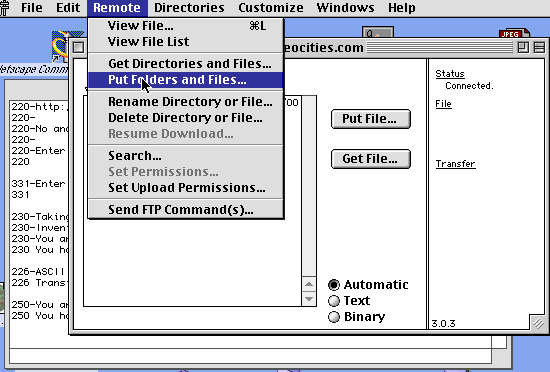
Task: Click the 230-Taking line in log window
Action: [x=40, y=217]
